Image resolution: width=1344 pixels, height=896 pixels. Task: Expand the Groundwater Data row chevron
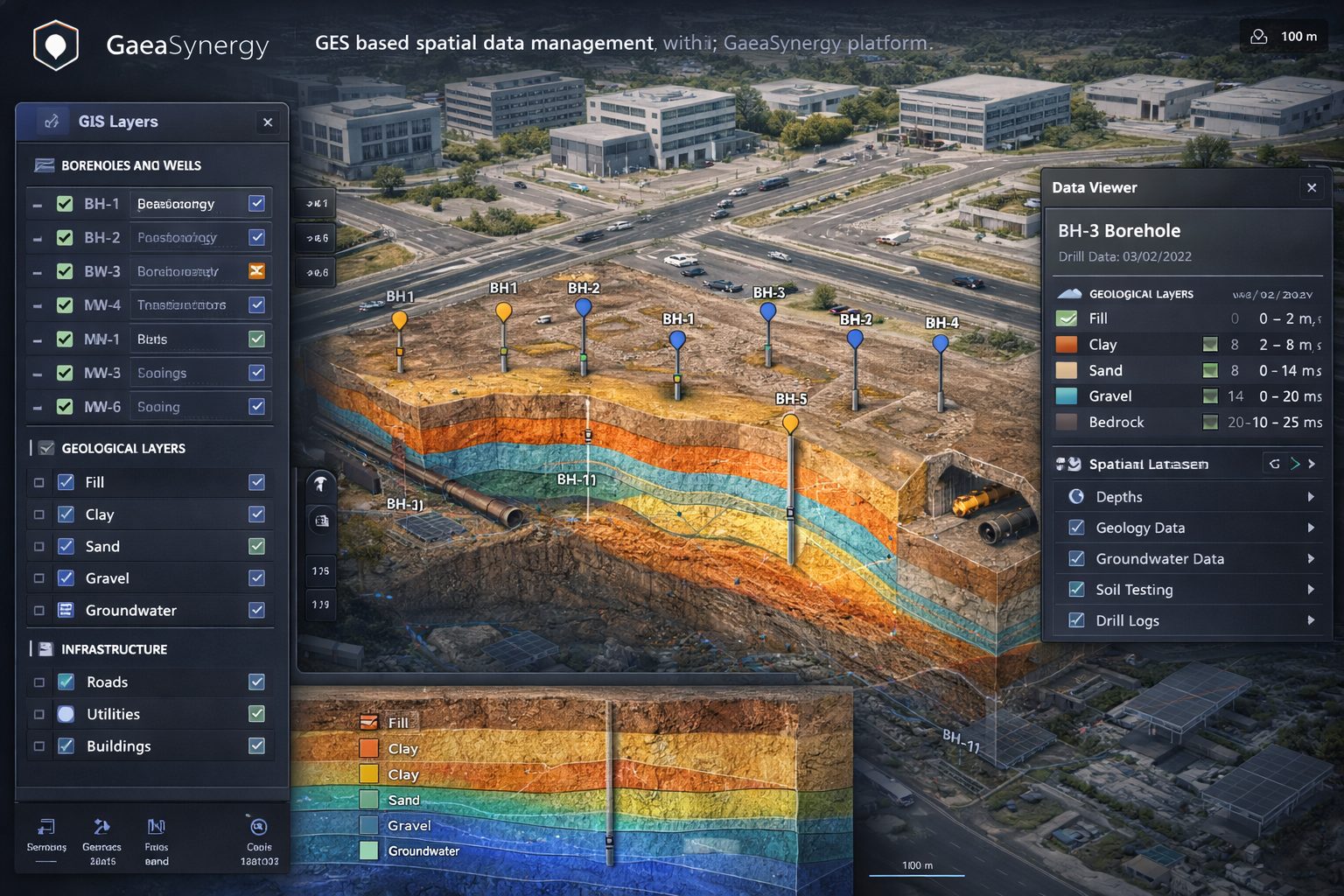point(1311,558)
